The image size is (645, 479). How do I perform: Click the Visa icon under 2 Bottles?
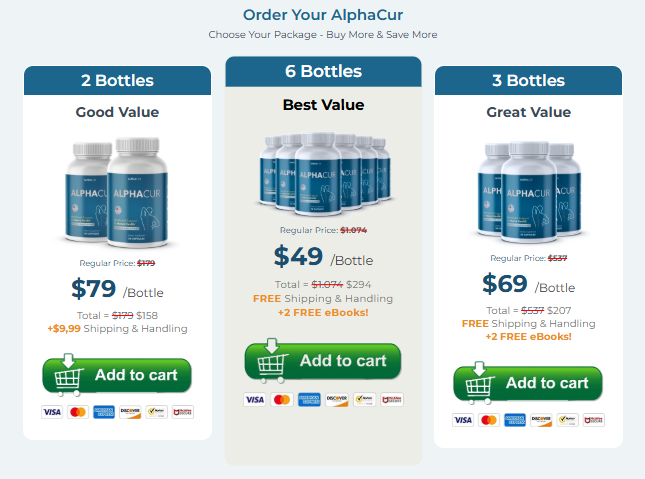click(x=52, y=412)
